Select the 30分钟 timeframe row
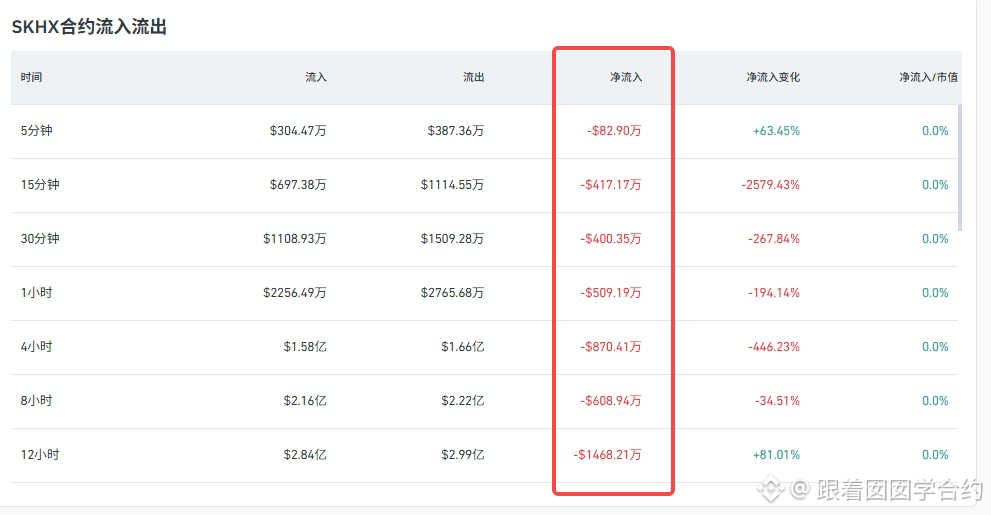 coord(484,239)
